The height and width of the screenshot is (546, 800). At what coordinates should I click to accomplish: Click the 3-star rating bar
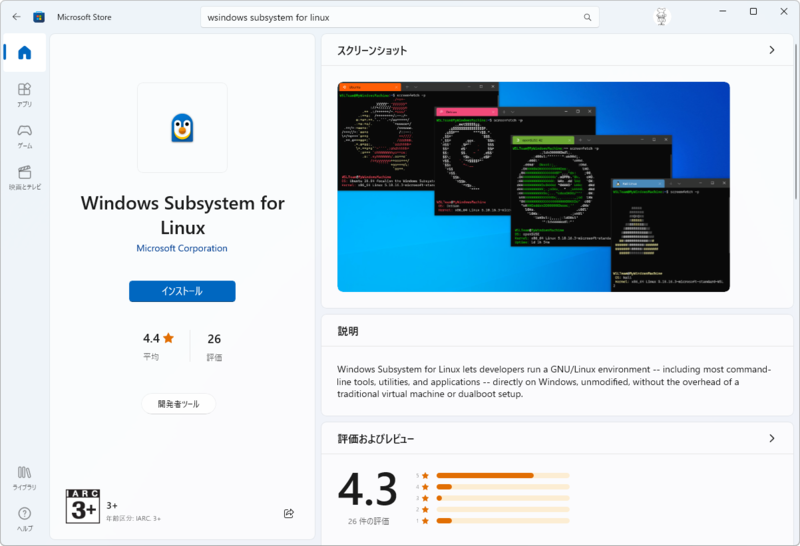[x=503, y=498]
